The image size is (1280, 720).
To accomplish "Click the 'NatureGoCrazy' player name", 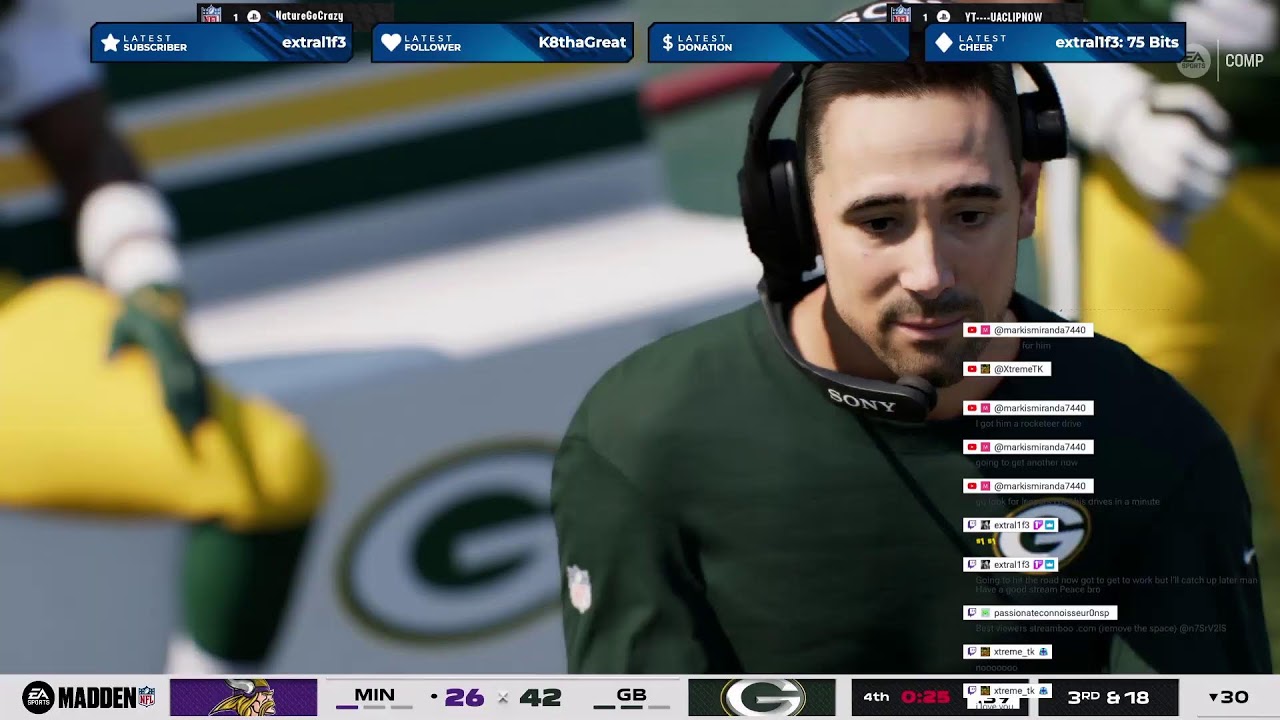I will point(309,16).
